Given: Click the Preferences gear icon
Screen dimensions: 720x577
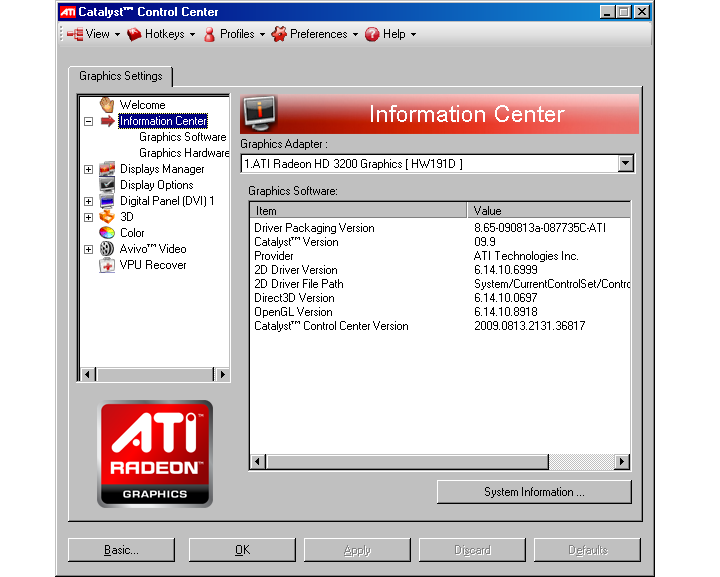Looking at the screenshot, I should (279, 34).
